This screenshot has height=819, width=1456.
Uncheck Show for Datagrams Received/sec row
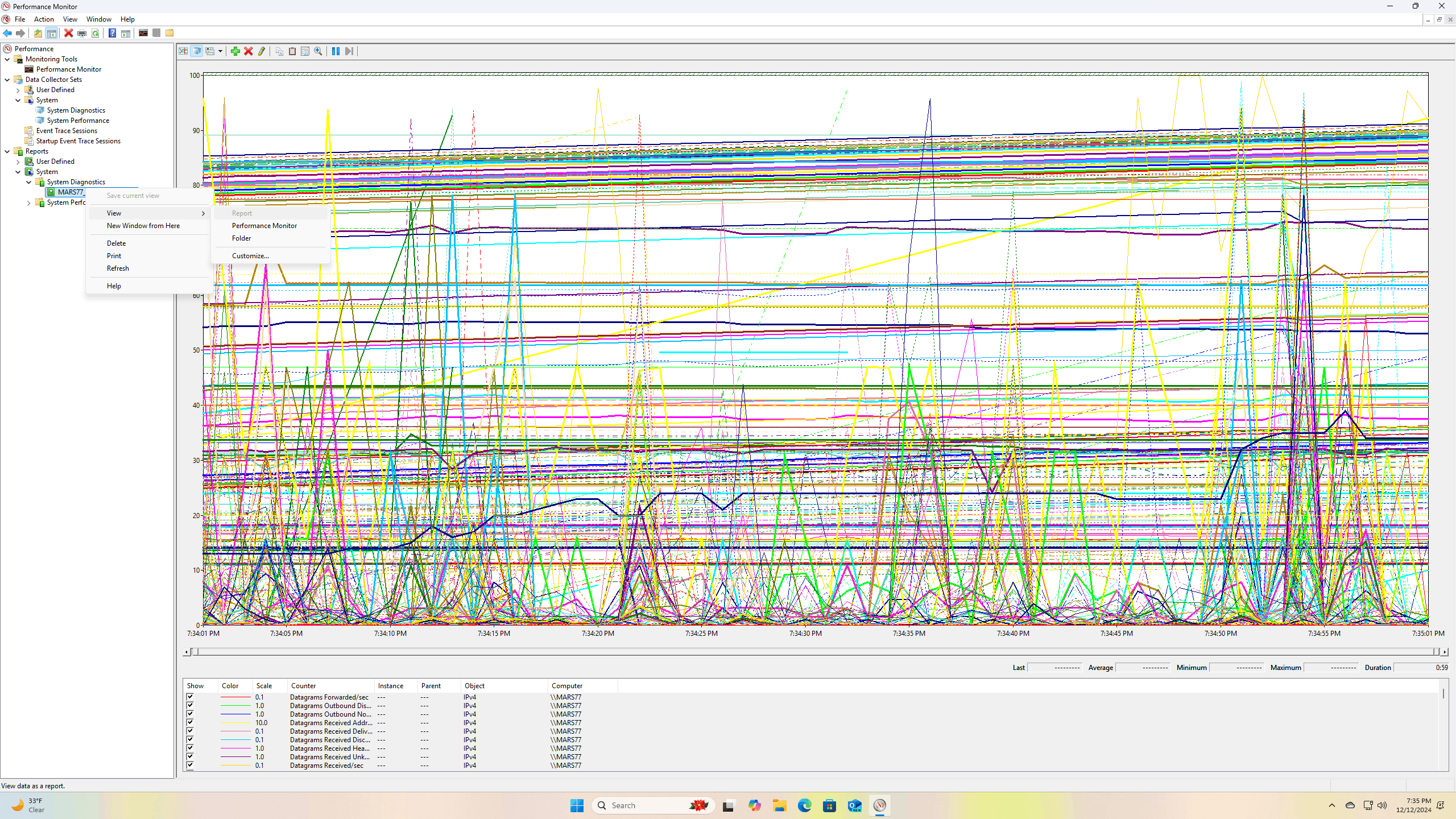tap(190, 765)
